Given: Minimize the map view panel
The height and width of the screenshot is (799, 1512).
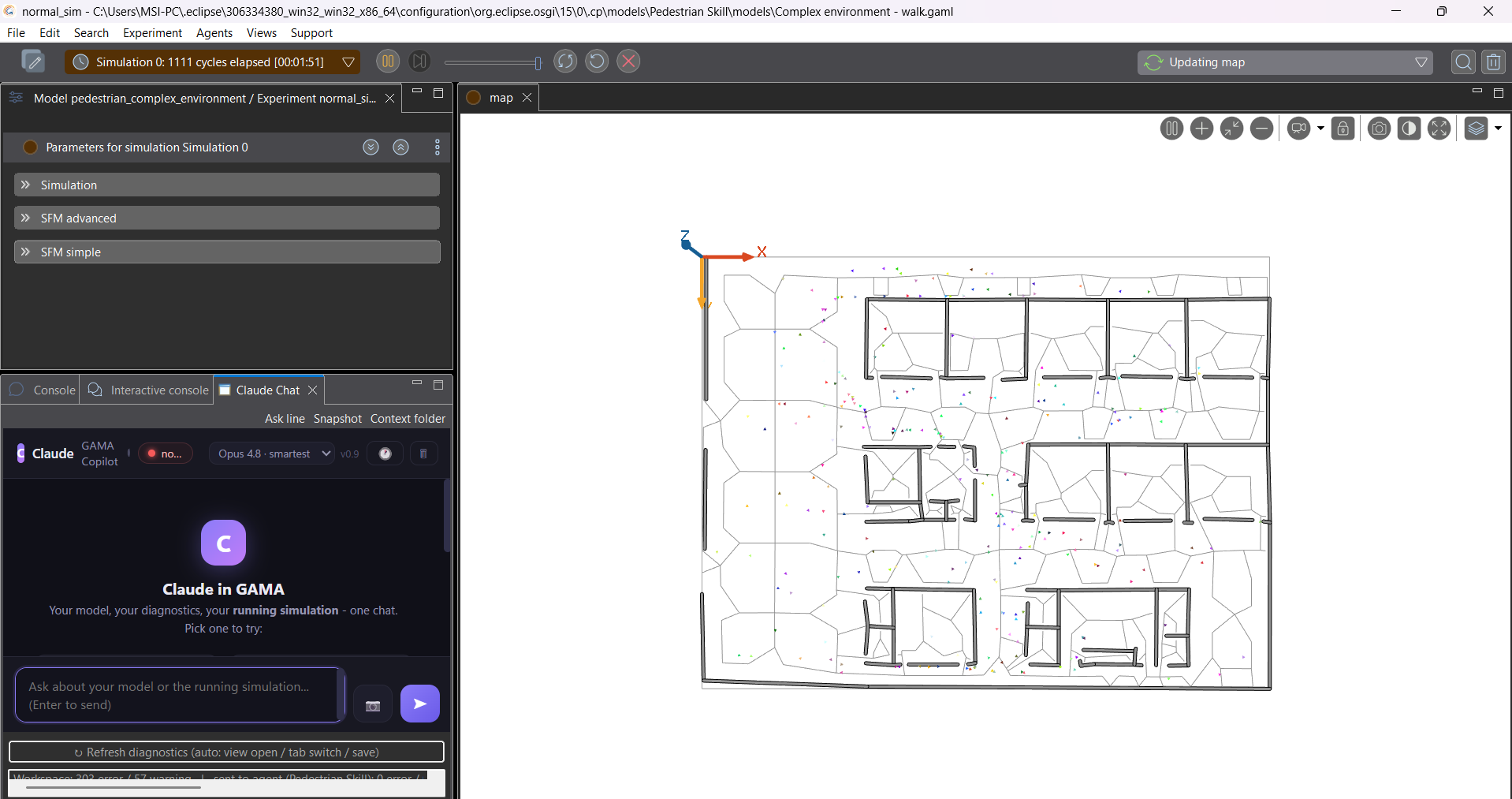Looking at the screenshot, I should 1477,91.
